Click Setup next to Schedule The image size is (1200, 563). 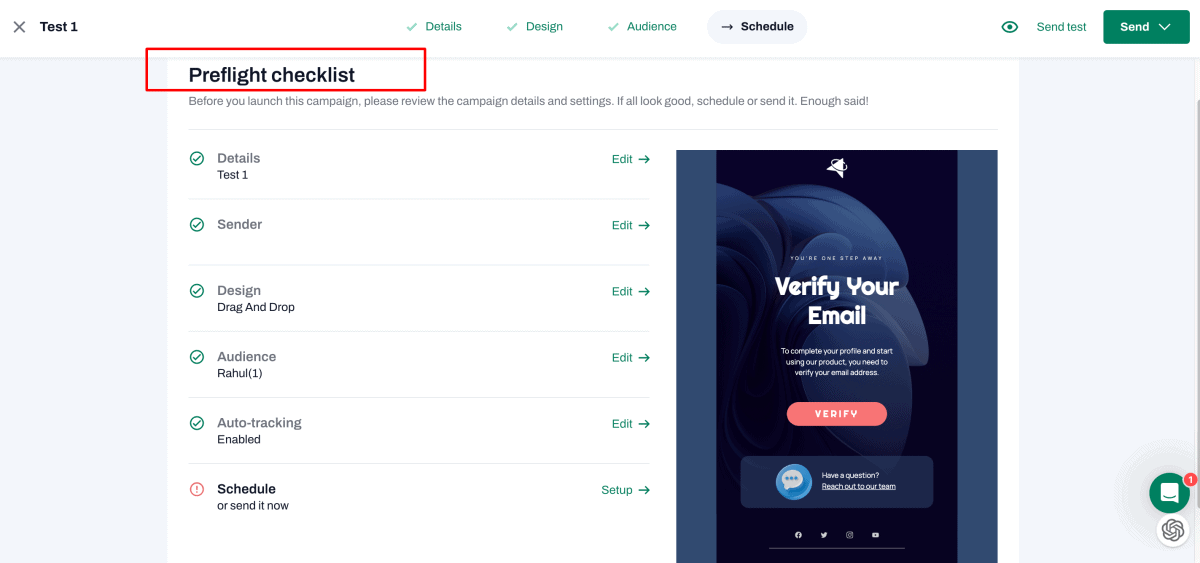pos(625,490)
